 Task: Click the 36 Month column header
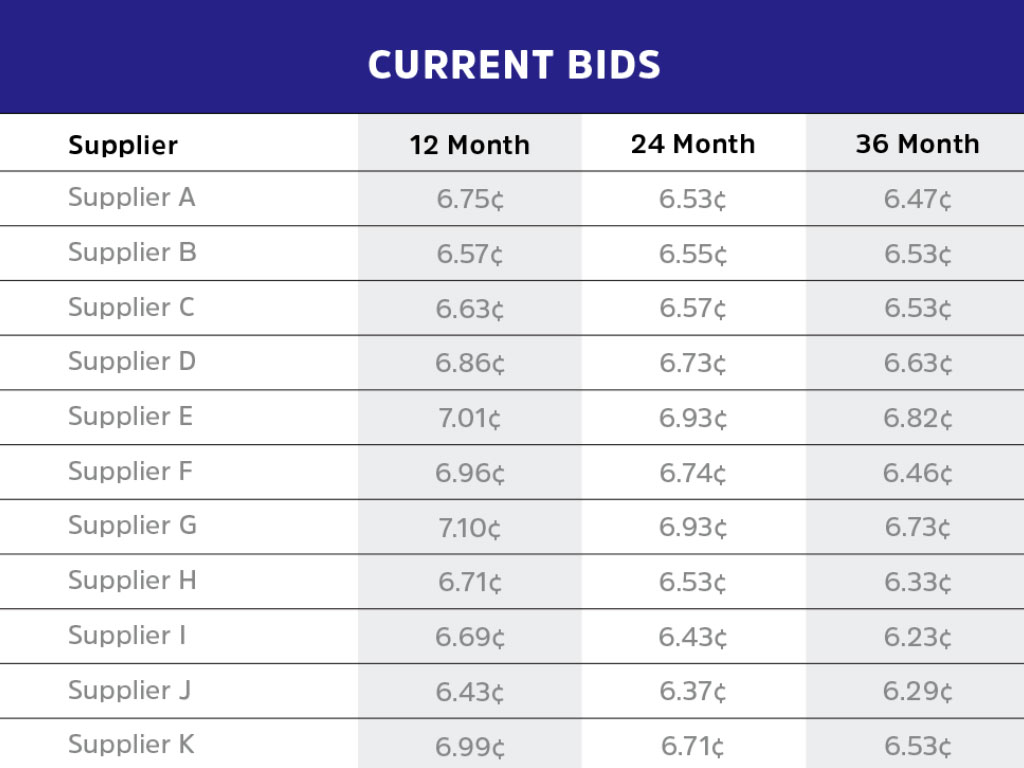tap(917, 144)
